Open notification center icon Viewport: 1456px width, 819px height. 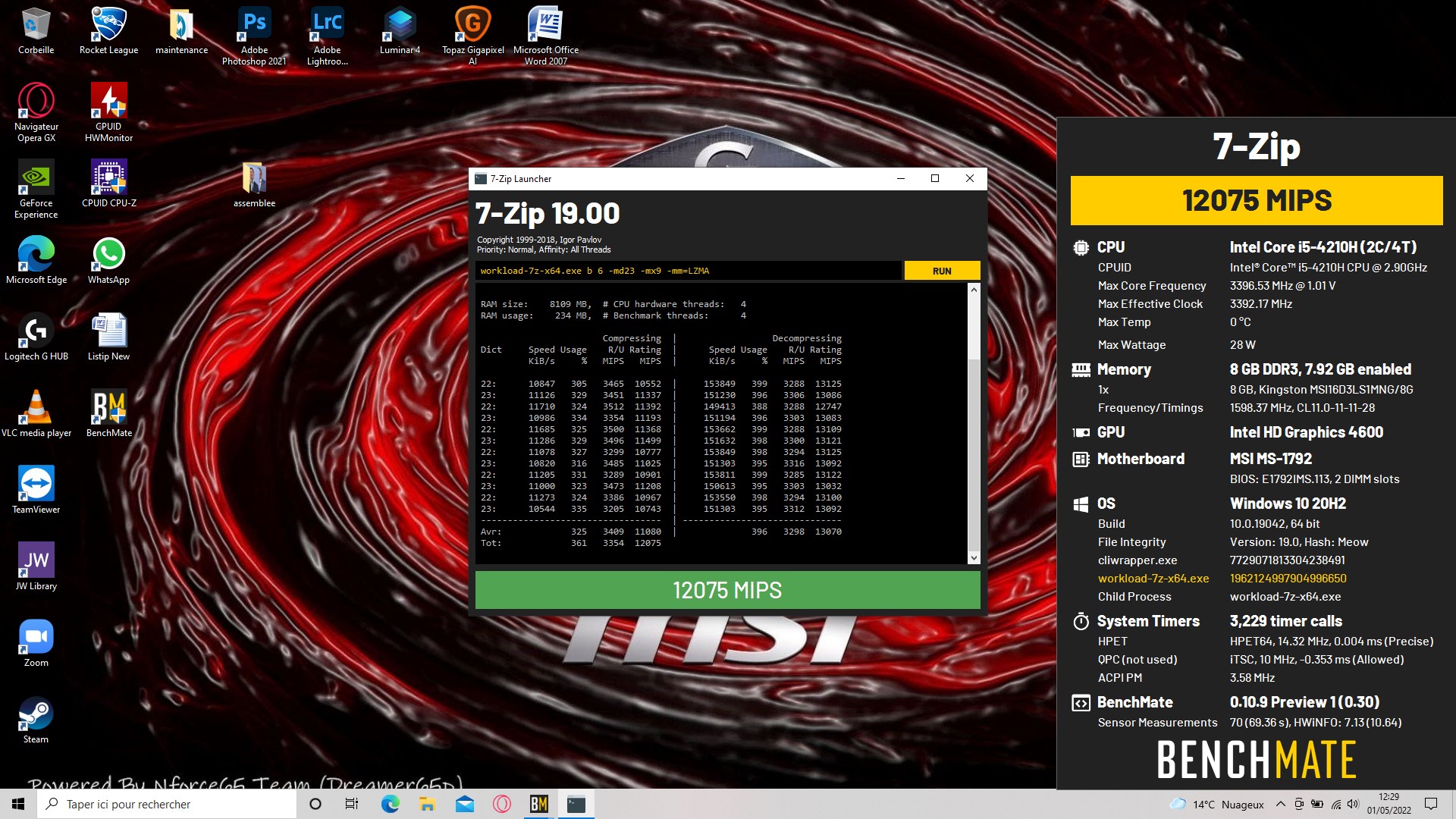pos(1431,804)
